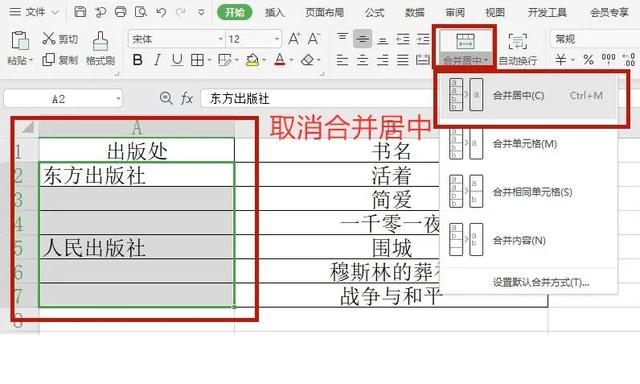
Task: Click the Clear eraser icon
Action: click(307, 60)
